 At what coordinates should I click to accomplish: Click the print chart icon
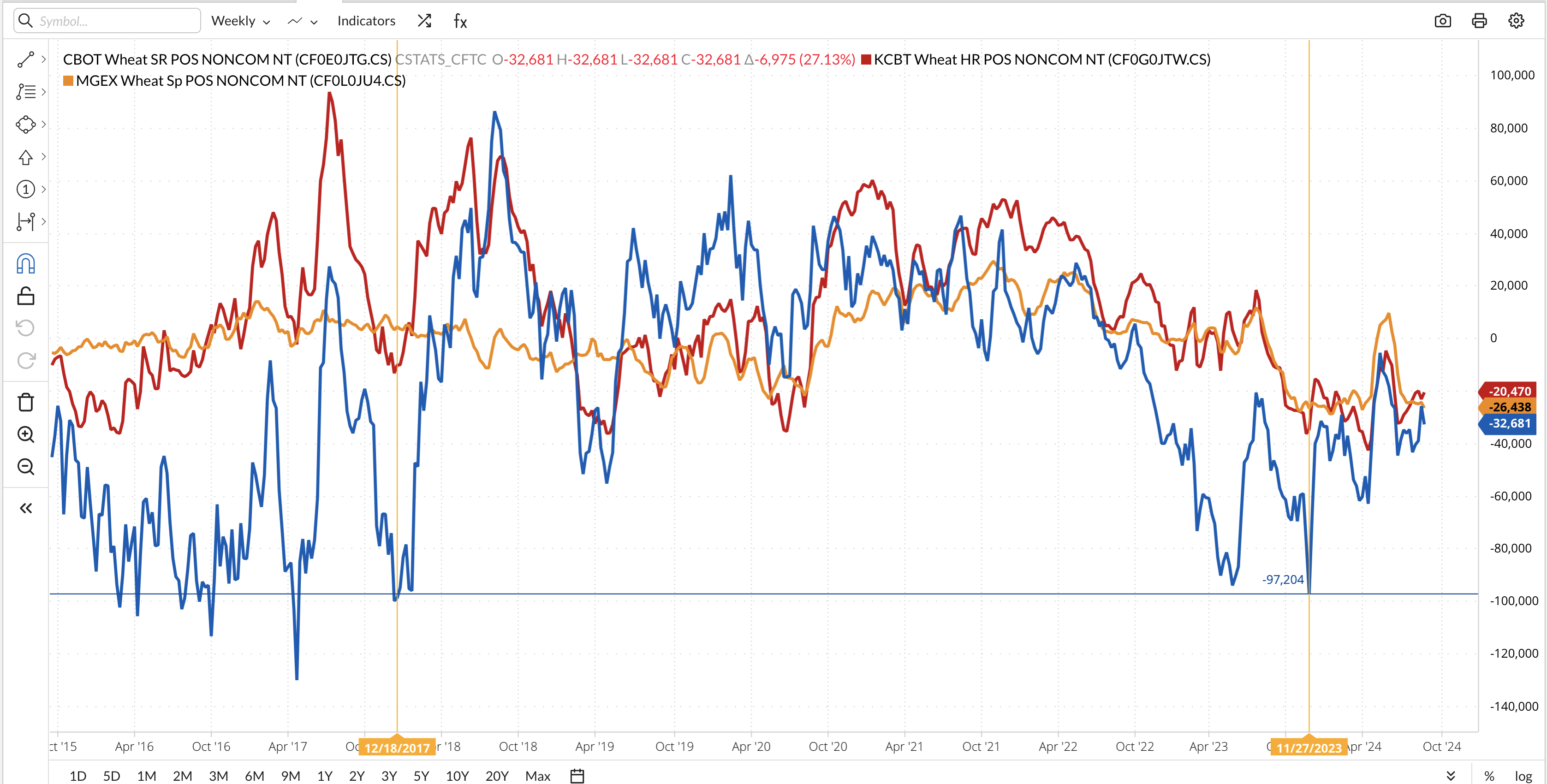[x=1479, y=21]
